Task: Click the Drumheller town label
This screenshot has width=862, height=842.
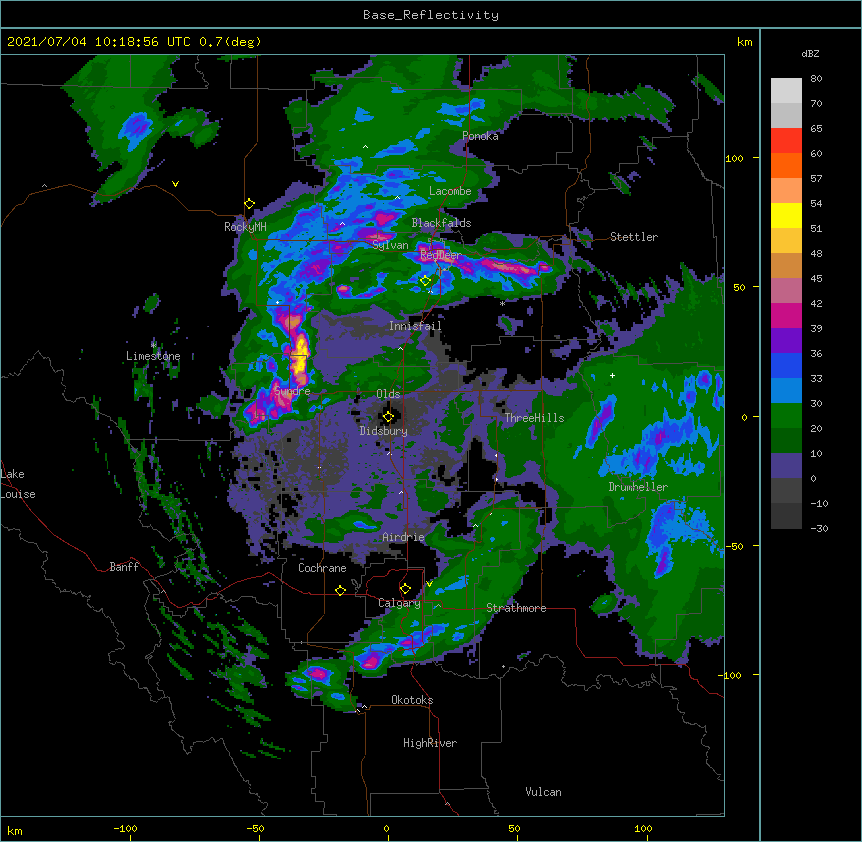Action: (x=638, y=487)
